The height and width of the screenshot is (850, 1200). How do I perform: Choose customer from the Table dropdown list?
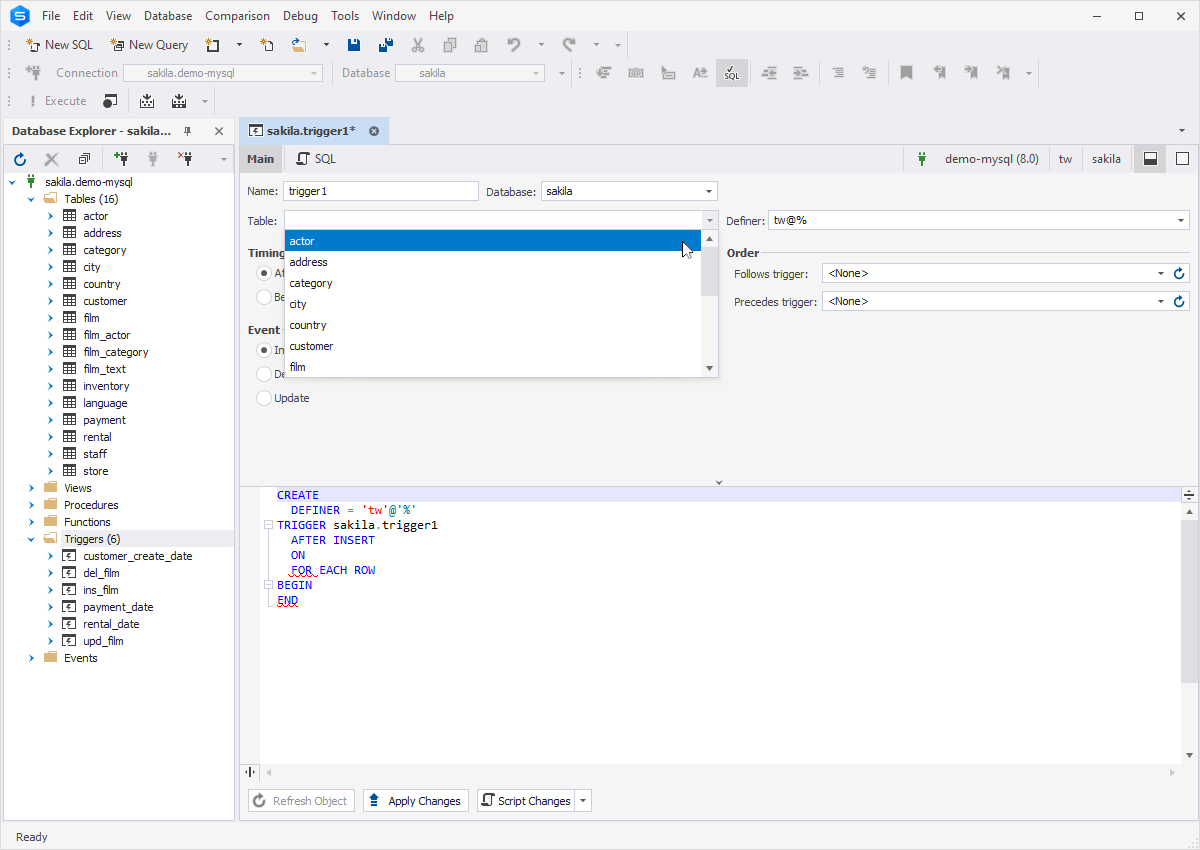[x=311, y=346]
